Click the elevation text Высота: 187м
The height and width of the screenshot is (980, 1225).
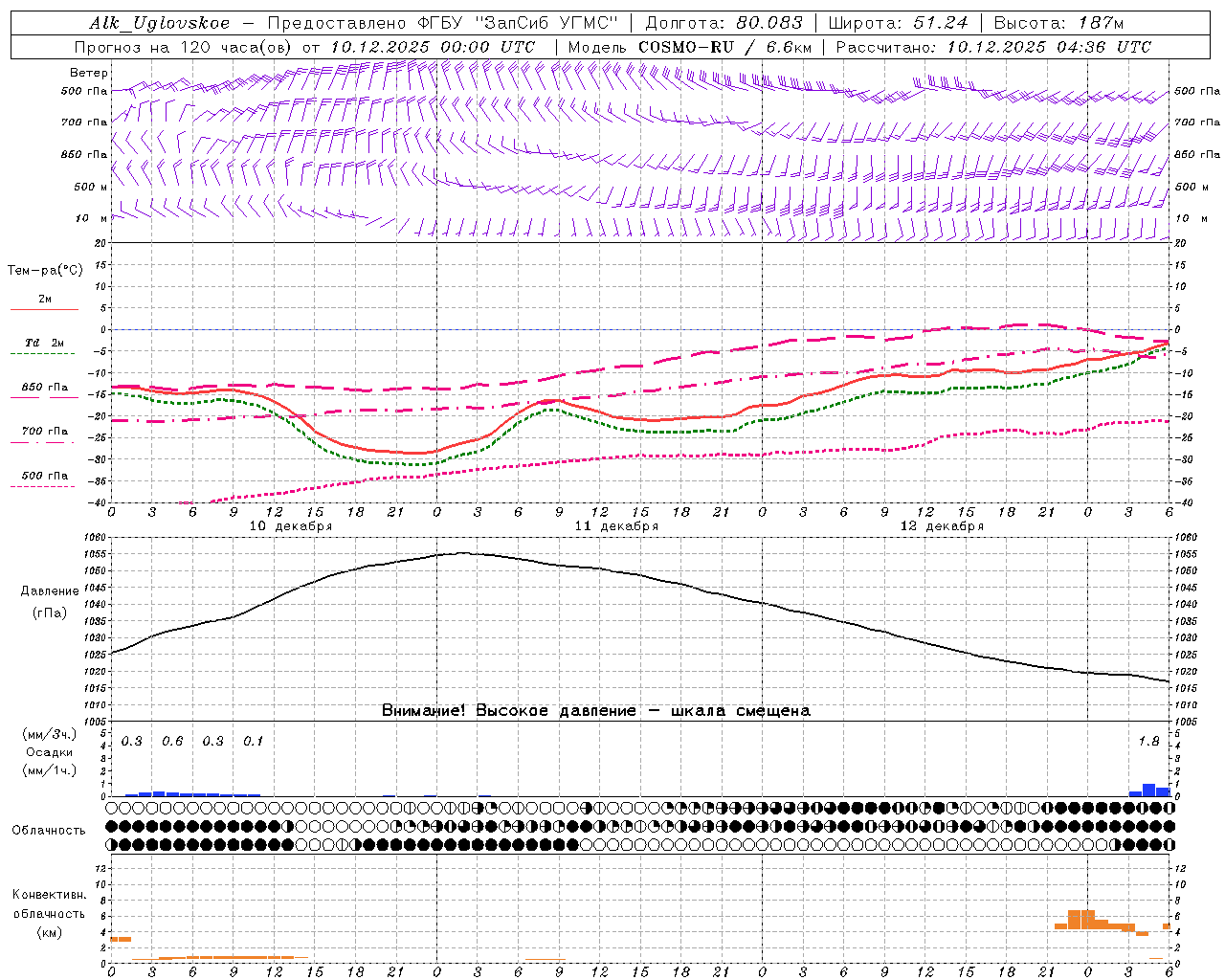(x=1059, y=23)
